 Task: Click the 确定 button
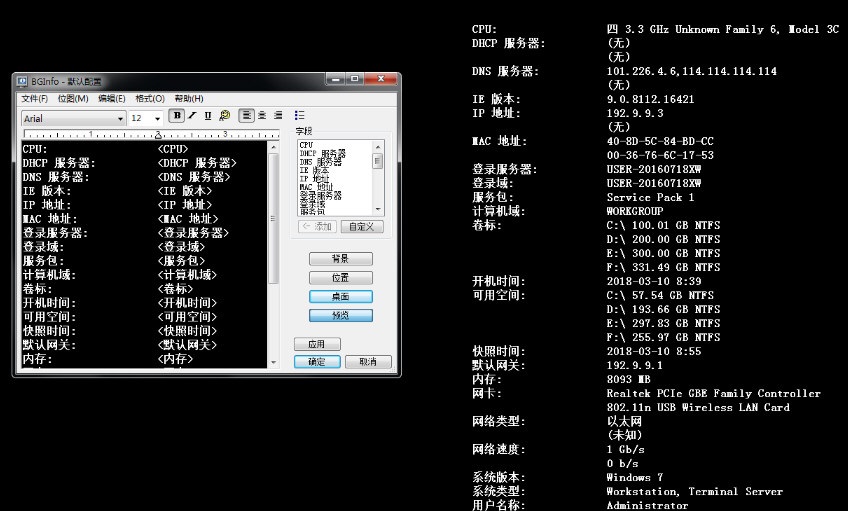(x=317, y=362)
